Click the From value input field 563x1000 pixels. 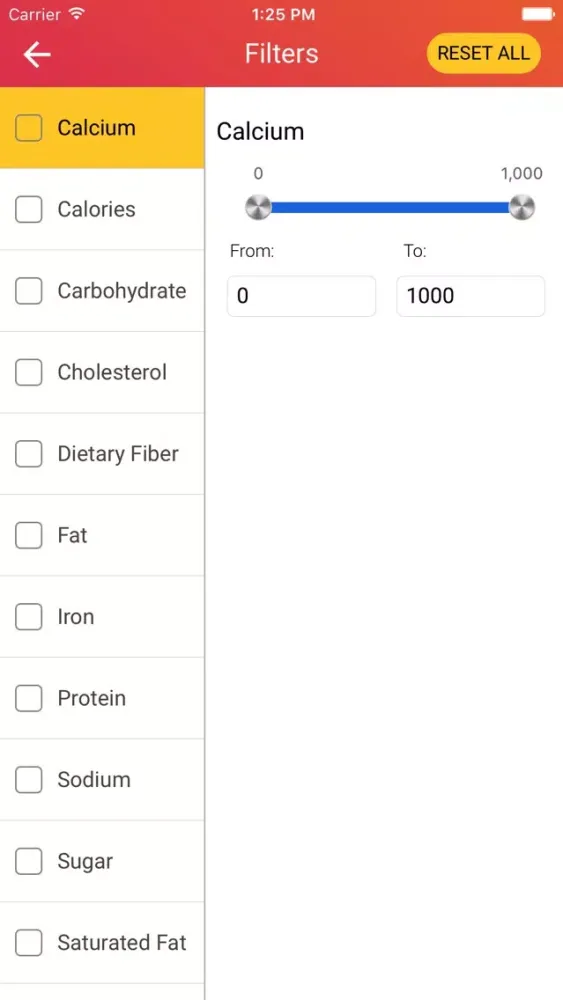point(302,296)
